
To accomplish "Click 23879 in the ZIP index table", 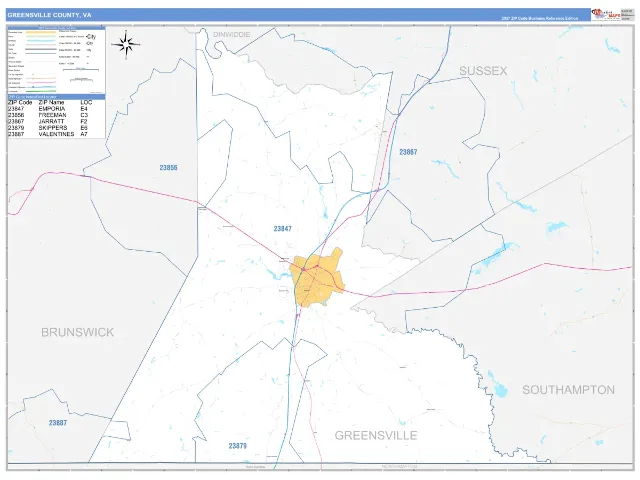I will point(16,128).
